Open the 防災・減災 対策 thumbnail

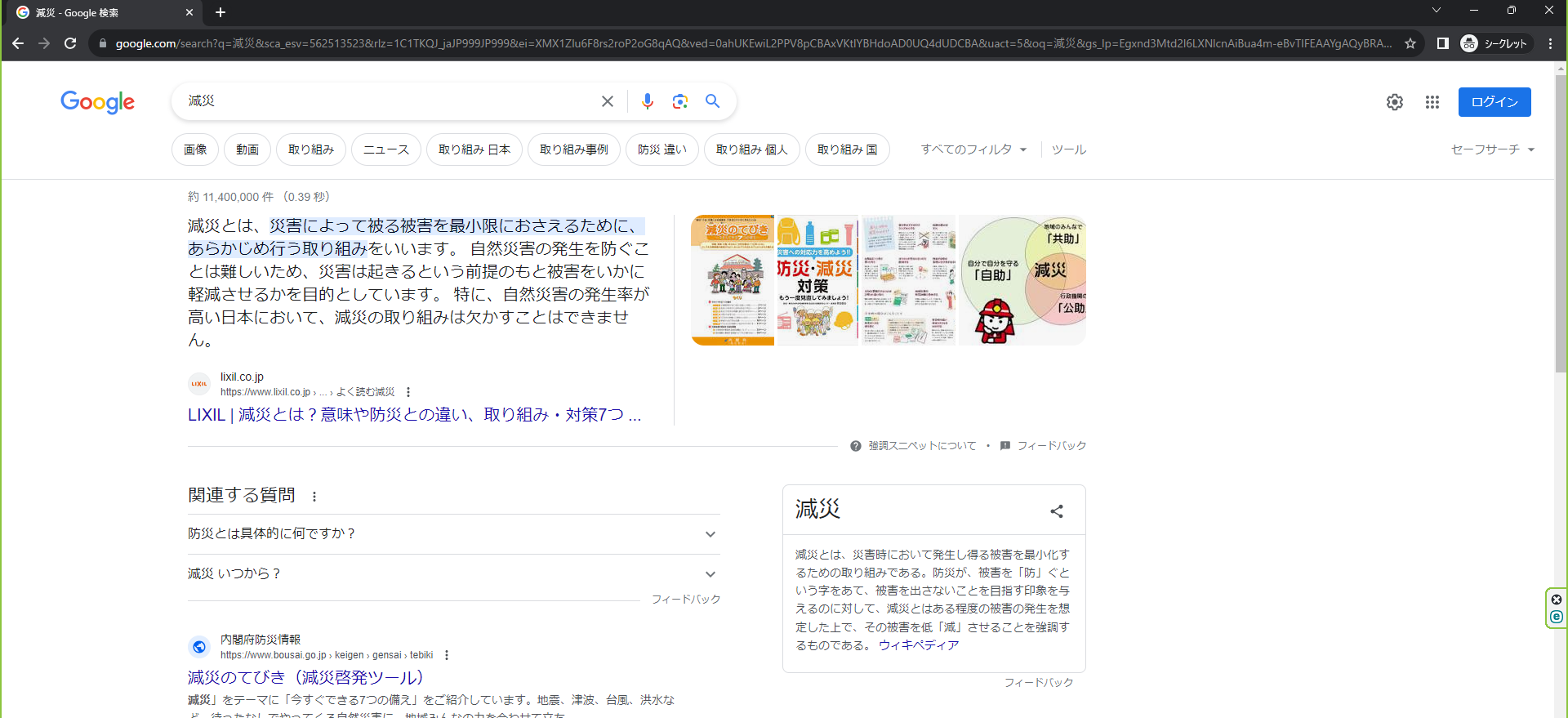coord(817,280)
